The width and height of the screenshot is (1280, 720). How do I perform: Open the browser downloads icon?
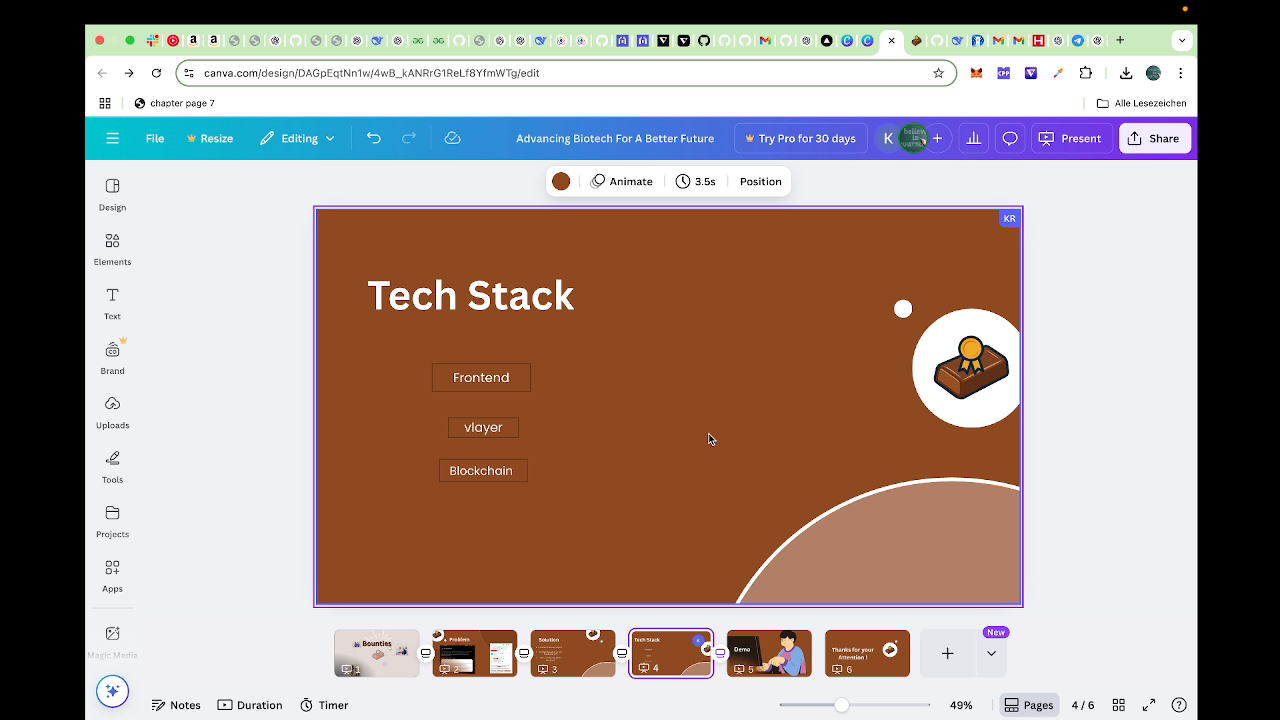click(1126, 73)
